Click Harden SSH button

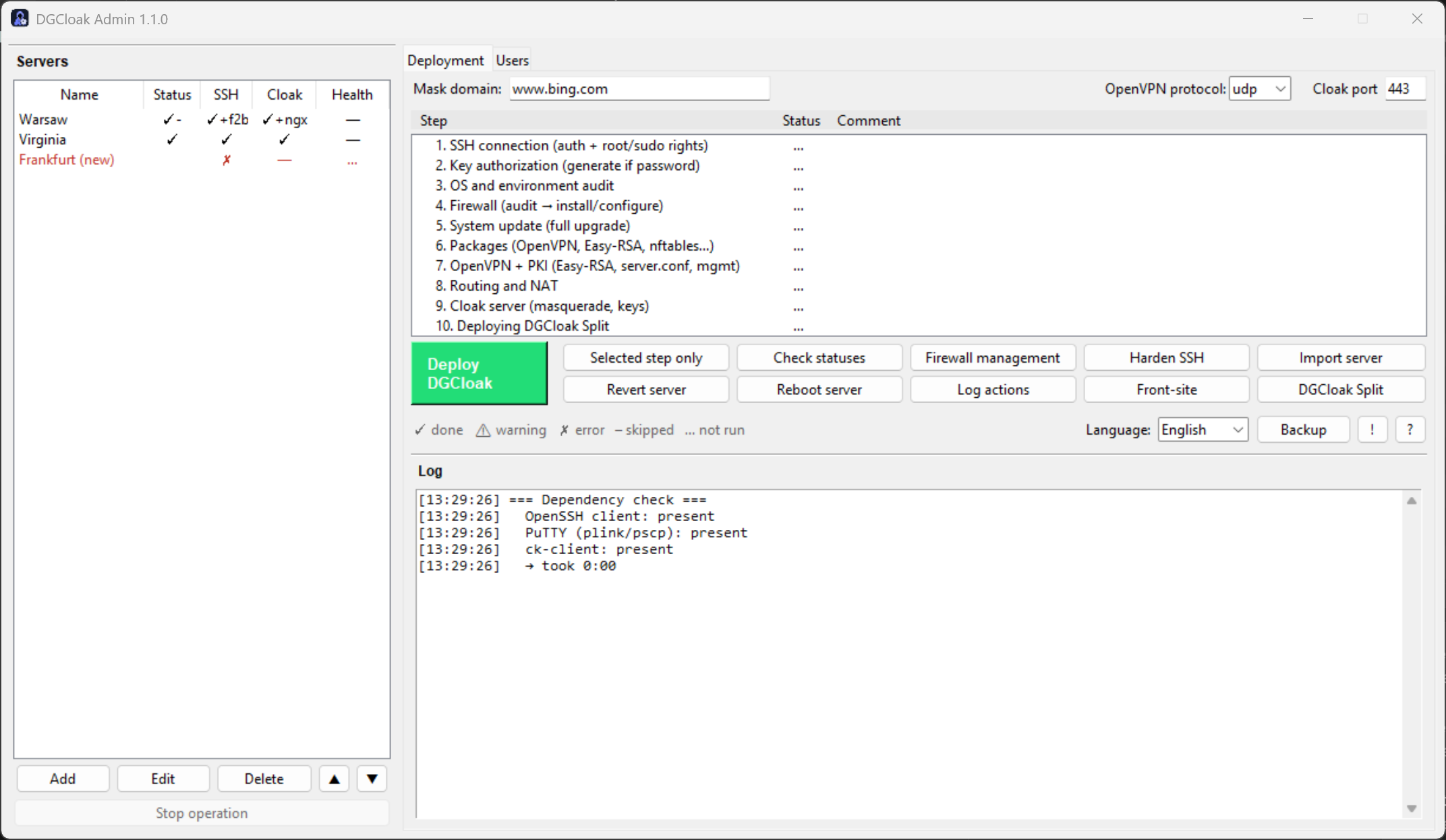click(x=1167, y=357)
